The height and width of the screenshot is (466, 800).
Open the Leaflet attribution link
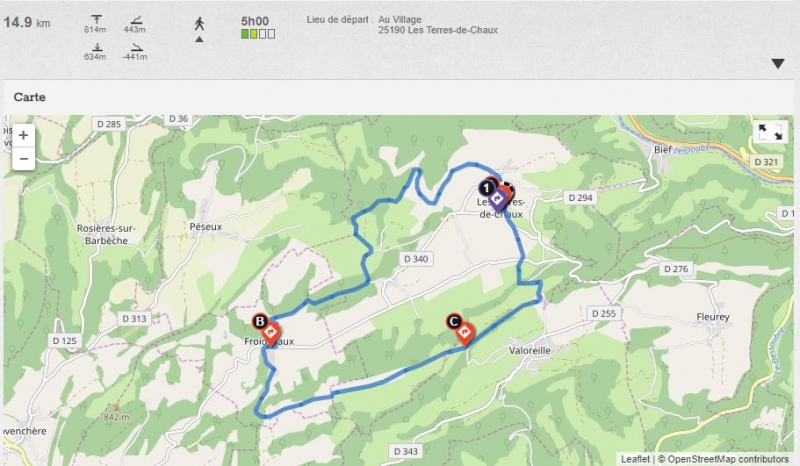pyautogui.click(x=635, y=459)
